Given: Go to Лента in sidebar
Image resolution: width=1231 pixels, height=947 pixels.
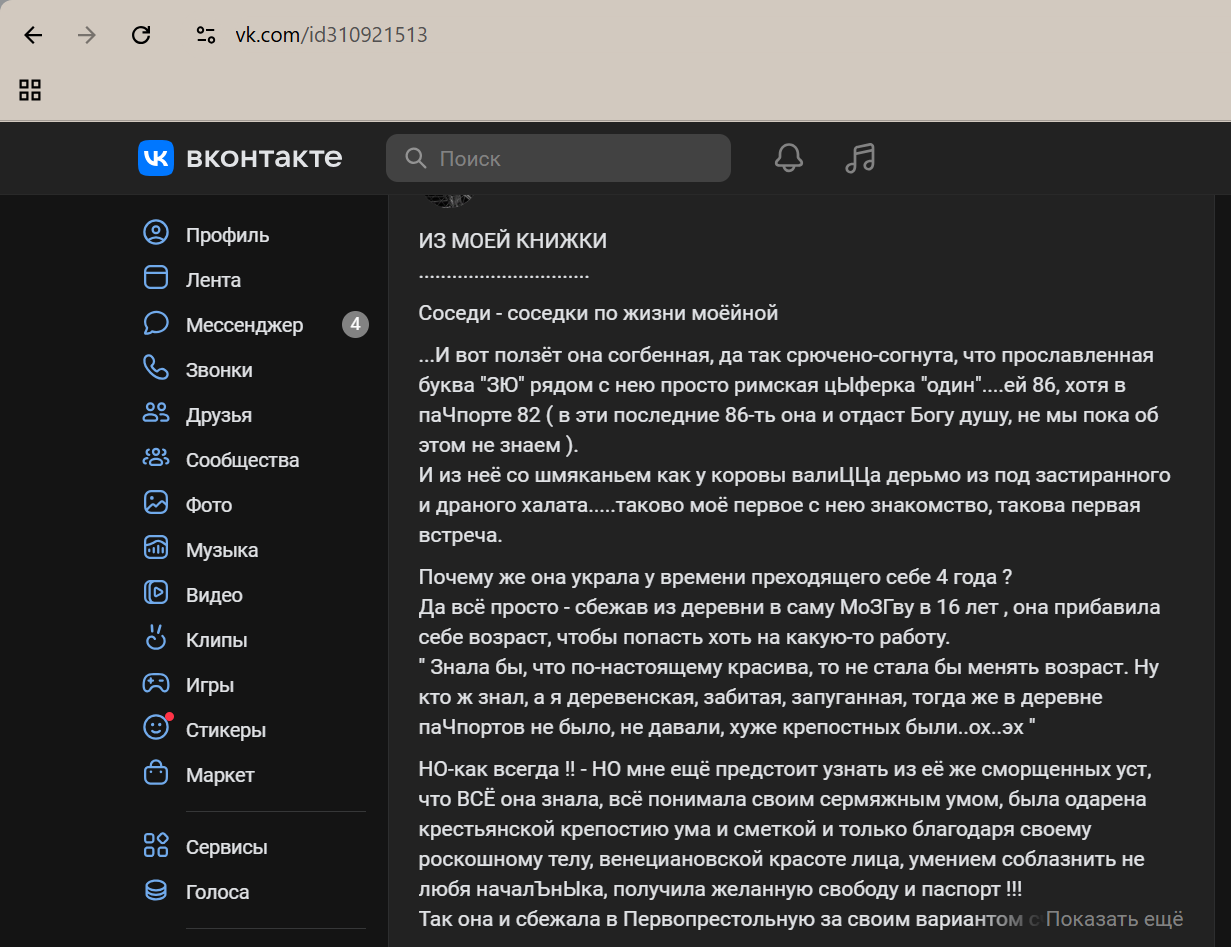Looking at the screenshot, I should (x=213, y=280).
